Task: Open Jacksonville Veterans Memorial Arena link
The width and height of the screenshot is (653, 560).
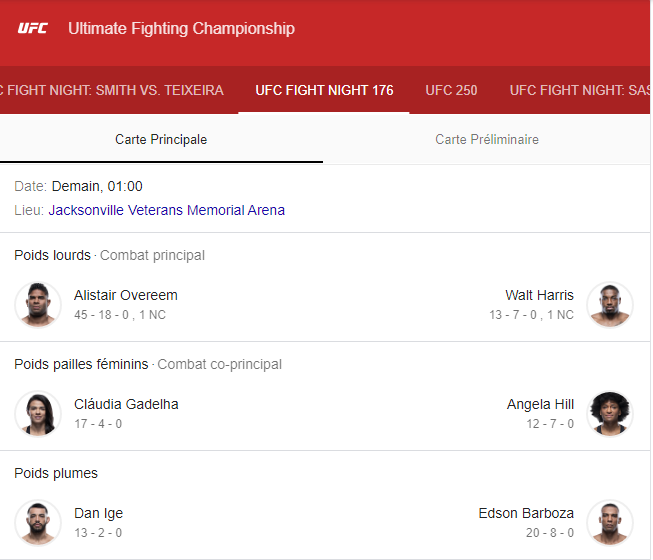Action: click(166, 210)
